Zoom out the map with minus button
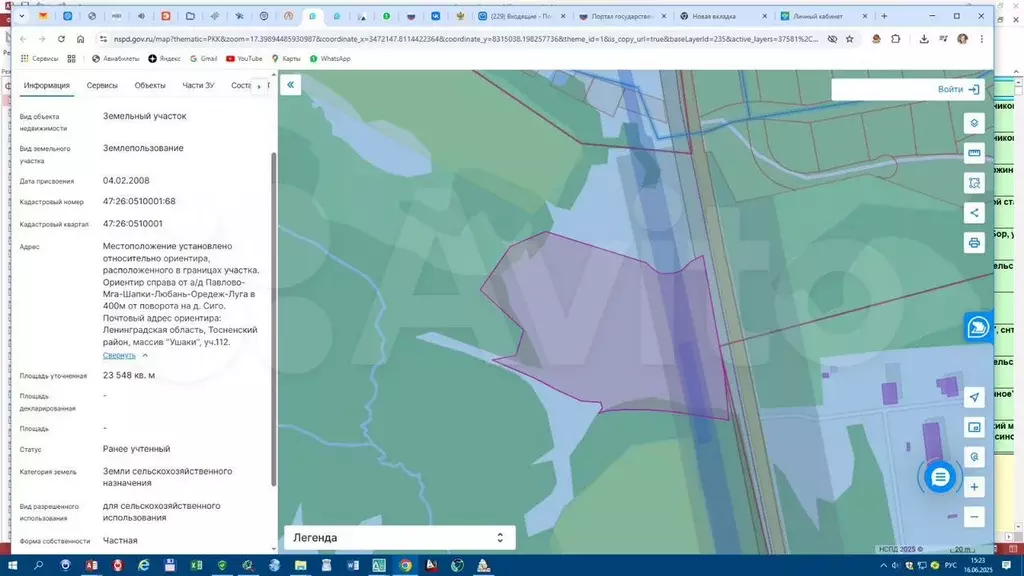The height and width of the screenshot is (576, 1024). (974, 517)
